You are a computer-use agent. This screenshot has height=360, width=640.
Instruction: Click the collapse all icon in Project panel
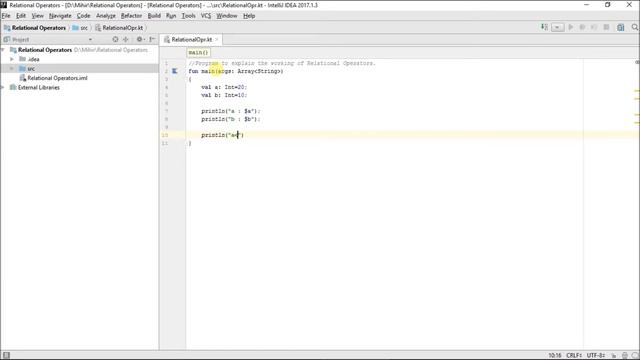[x=126, y=39]
